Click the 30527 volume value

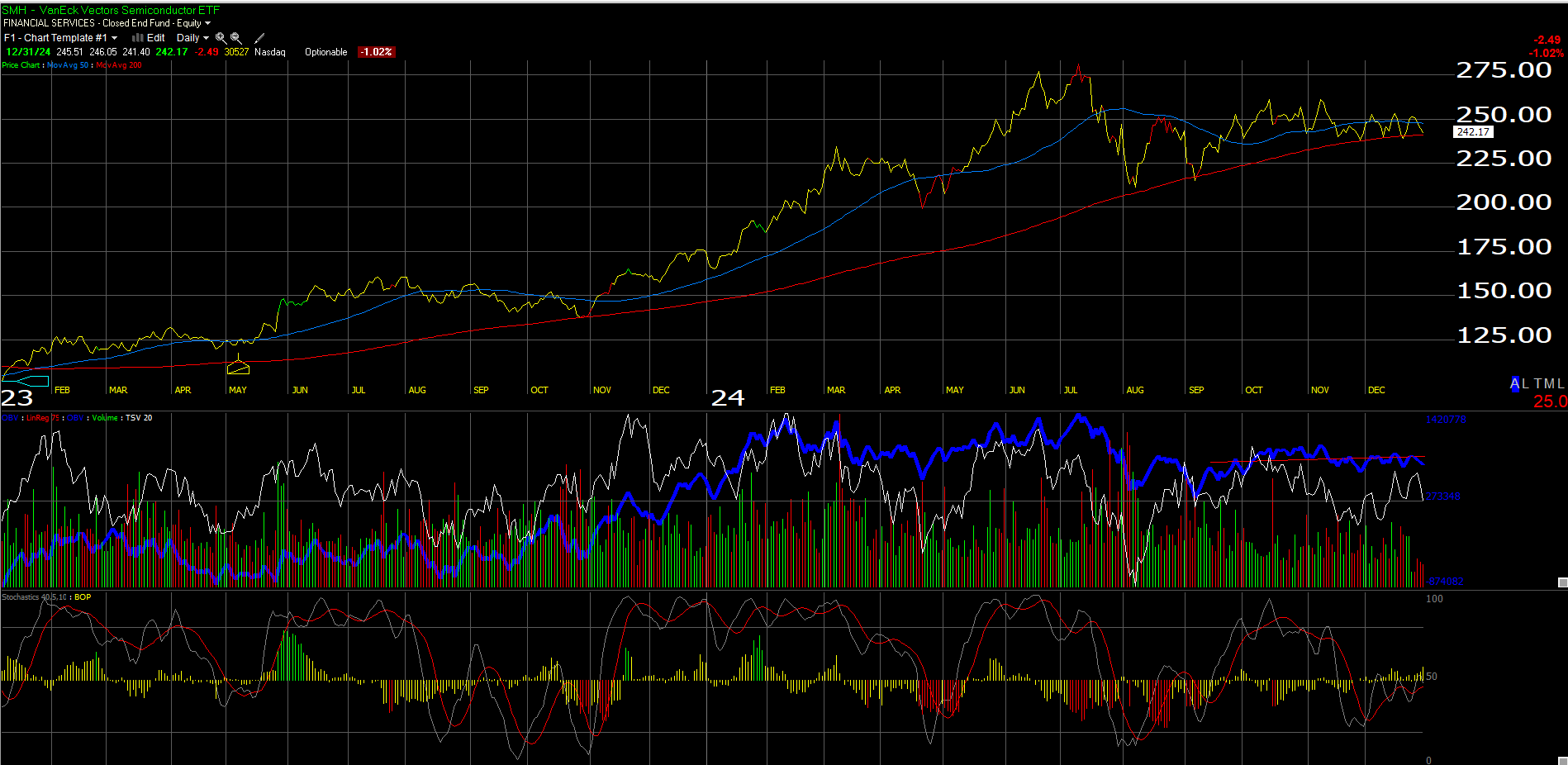coord(236,52)
